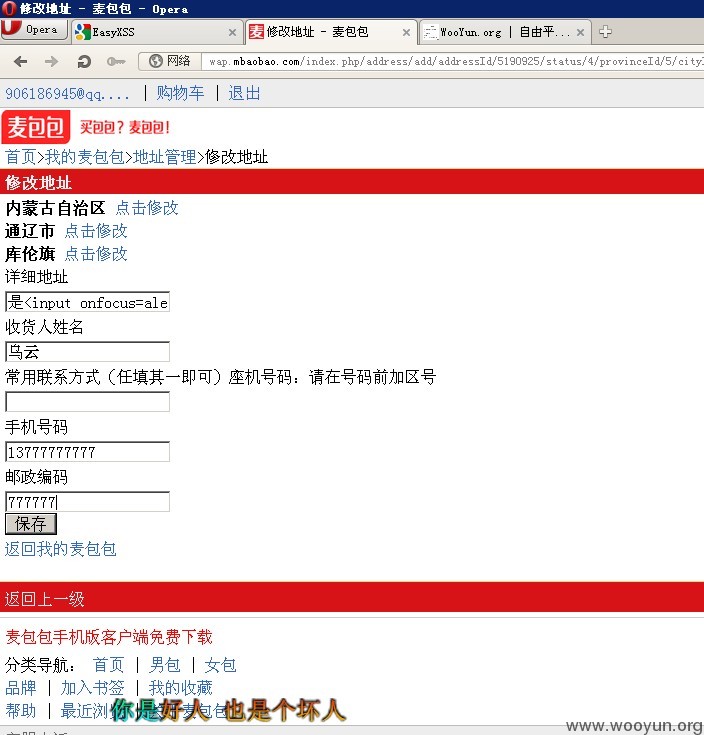Click the browser forward arrow
Viewport: 704px width, 735px height.
(x=51, y=61)
